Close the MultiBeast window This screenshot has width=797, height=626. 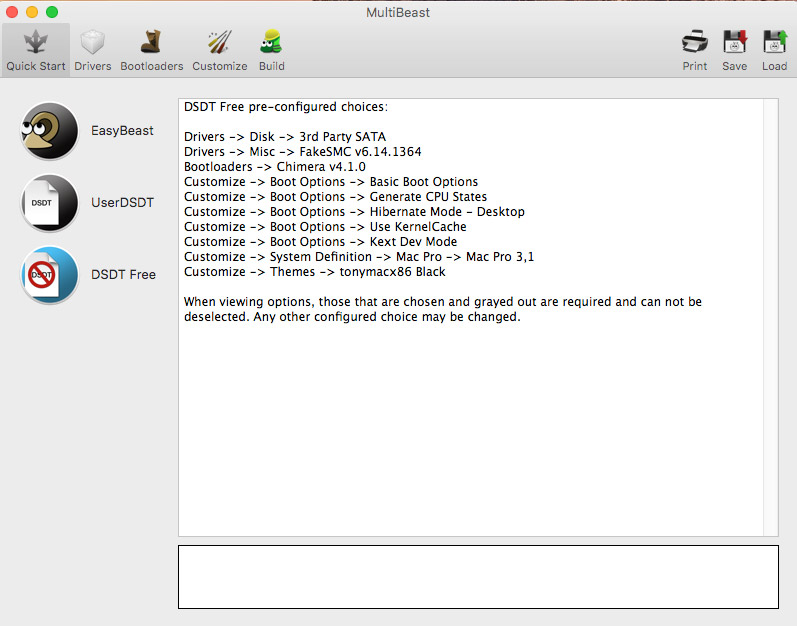tap(12, 12)
